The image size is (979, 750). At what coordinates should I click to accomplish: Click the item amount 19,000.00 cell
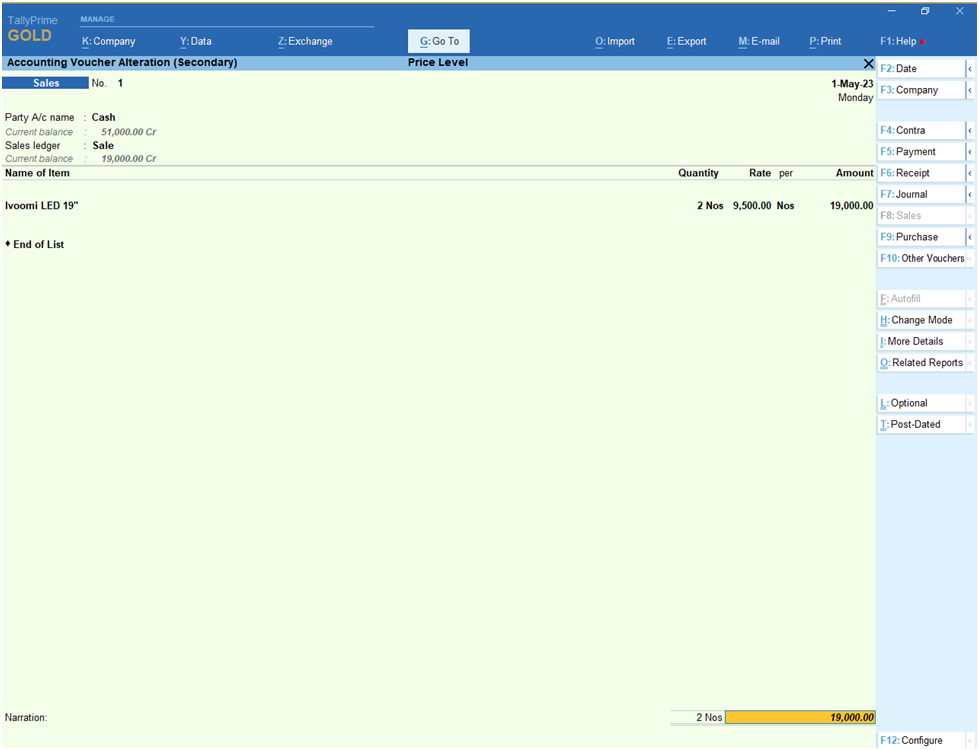pos(851,205)
